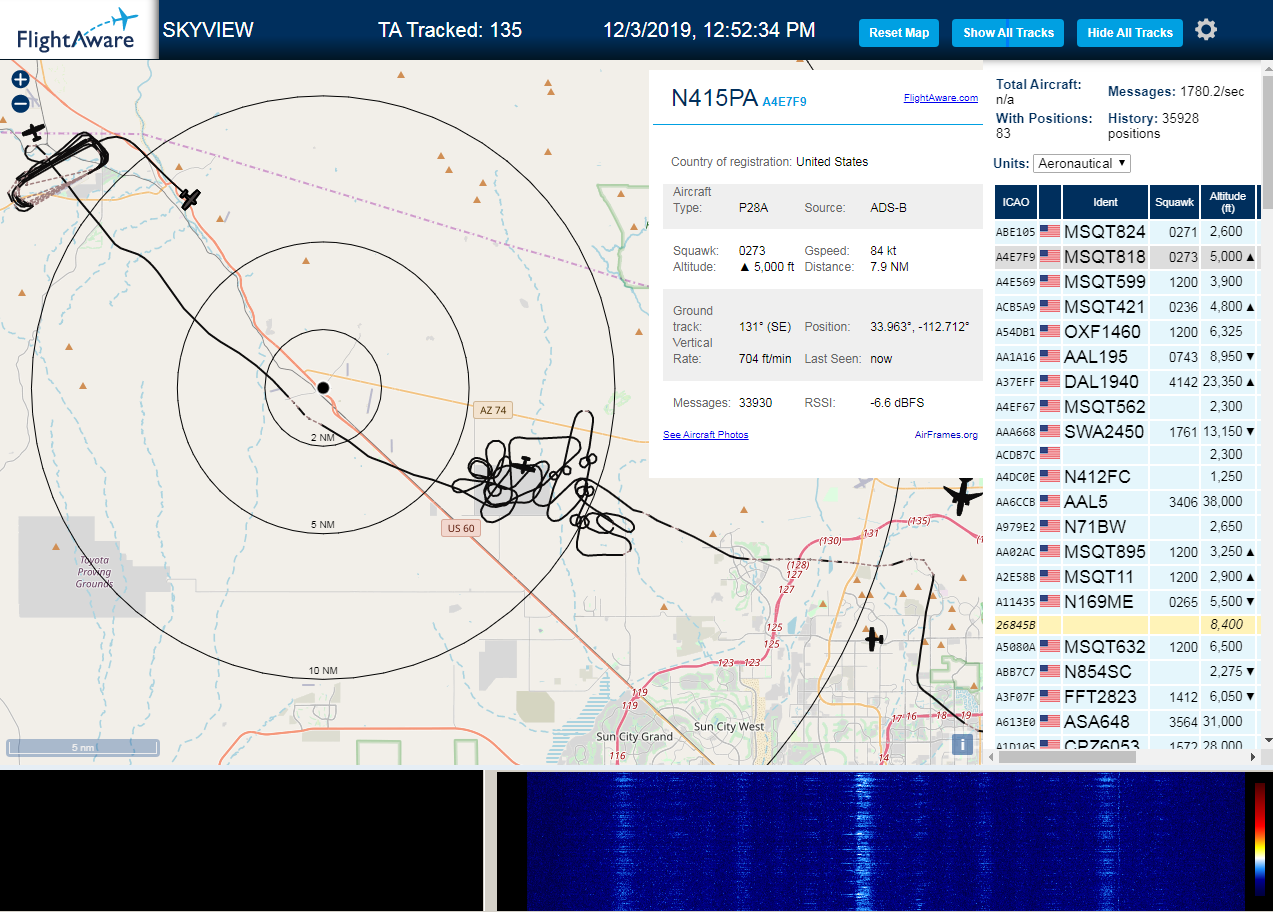This screenshot has width=1273, height=913.
Task: Click the US flag in AAL195 row
Action: point(1050,356)
